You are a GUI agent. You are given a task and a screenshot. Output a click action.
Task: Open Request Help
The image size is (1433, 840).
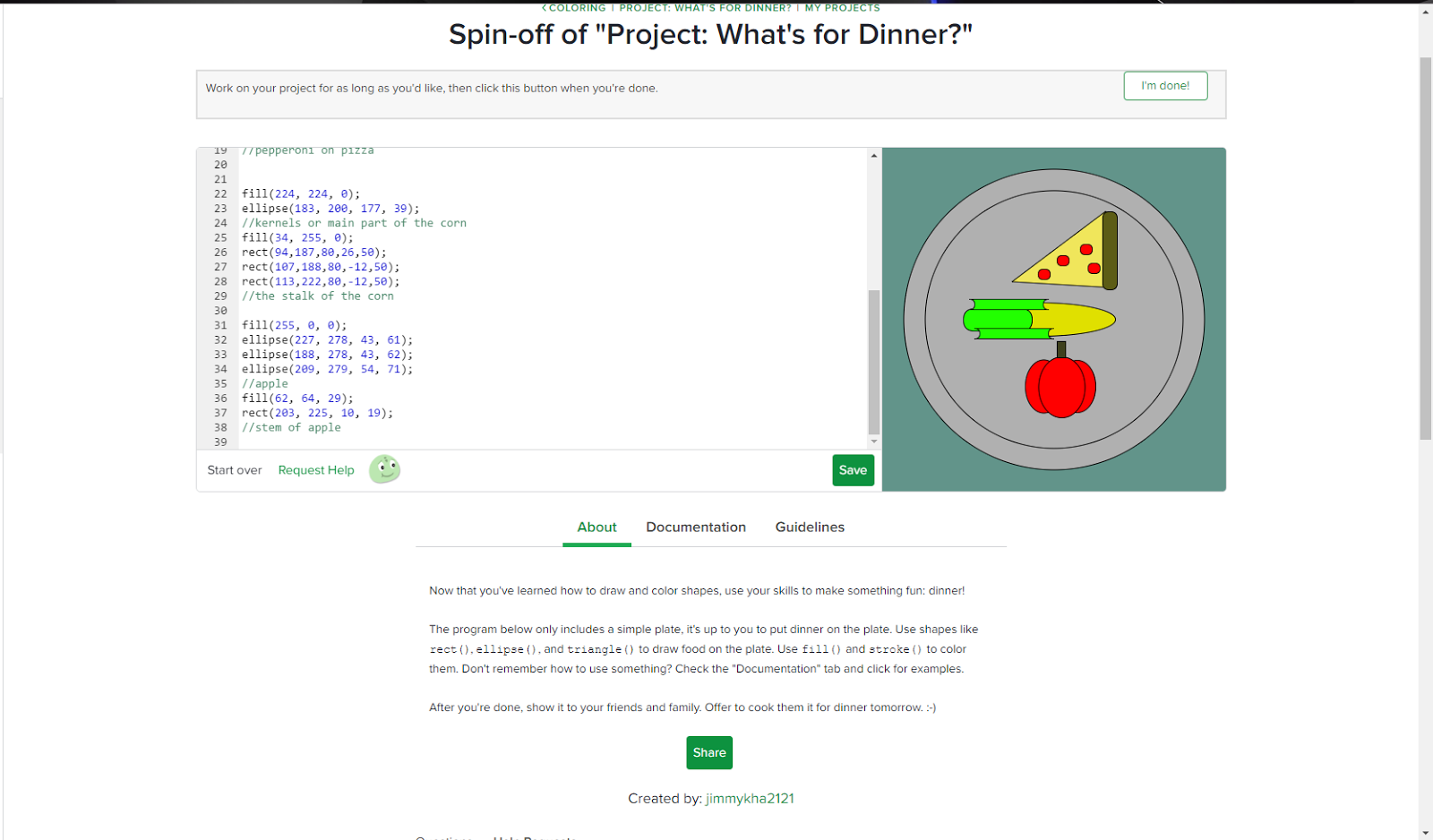[315, 469]
